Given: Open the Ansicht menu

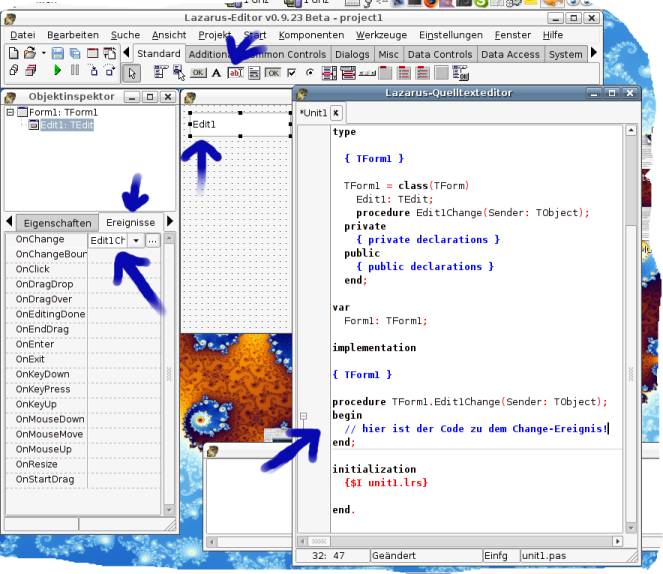Looking at the screenshot, I should click(169, 35).
